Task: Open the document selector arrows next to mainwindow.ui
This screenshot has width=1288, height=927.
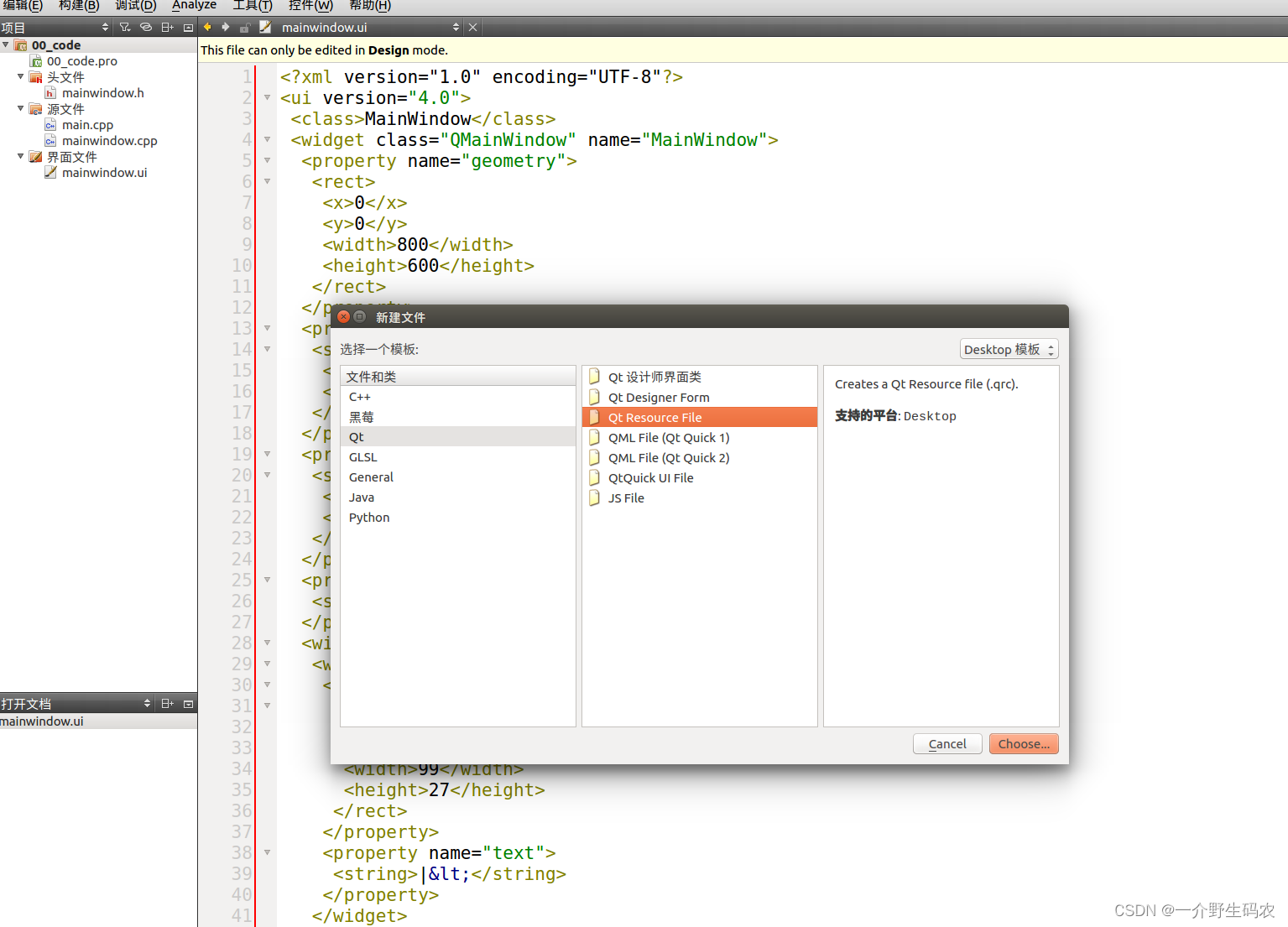Action: (456, 27)
